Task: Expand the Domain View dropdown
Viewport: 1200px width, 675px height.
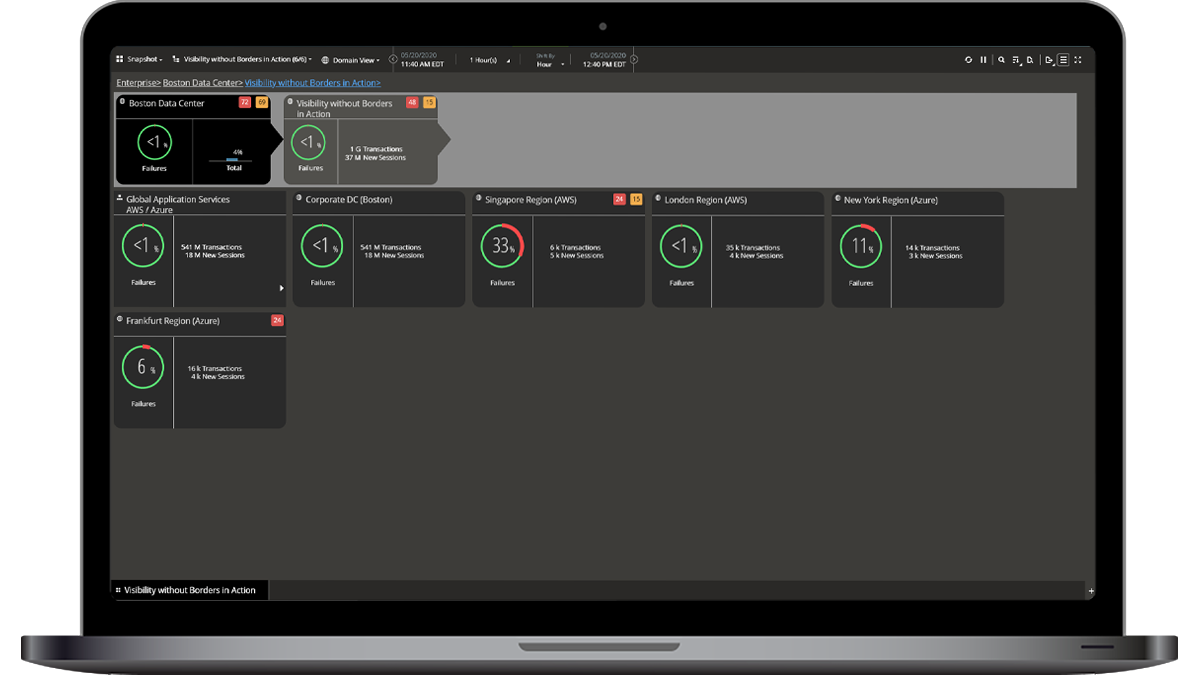Action: coord(351,60)
